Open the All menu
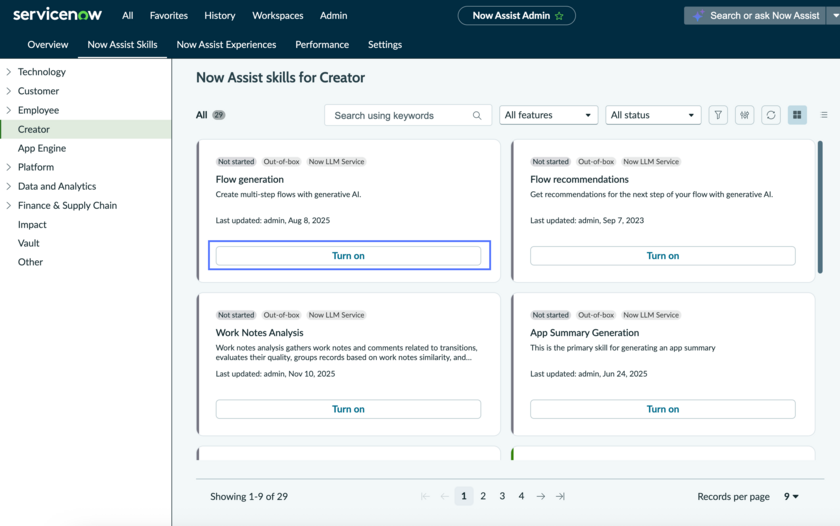Viewport: 840px width, 526px height. click(128, 16)
